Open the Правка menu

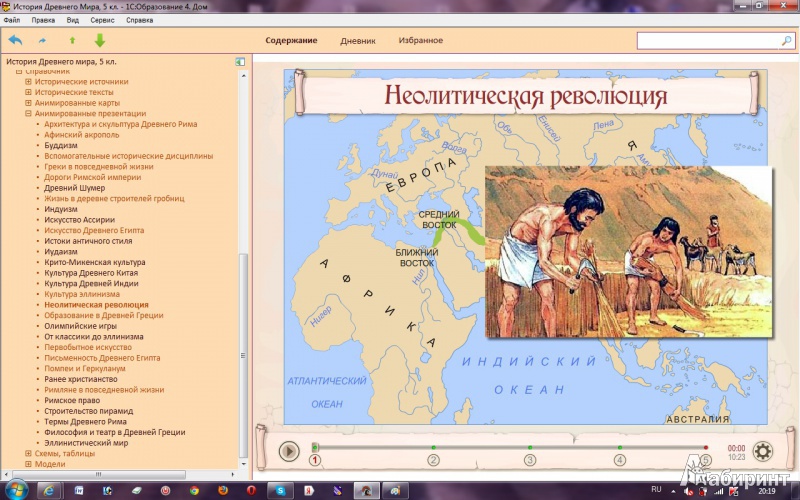coord(43,20)
